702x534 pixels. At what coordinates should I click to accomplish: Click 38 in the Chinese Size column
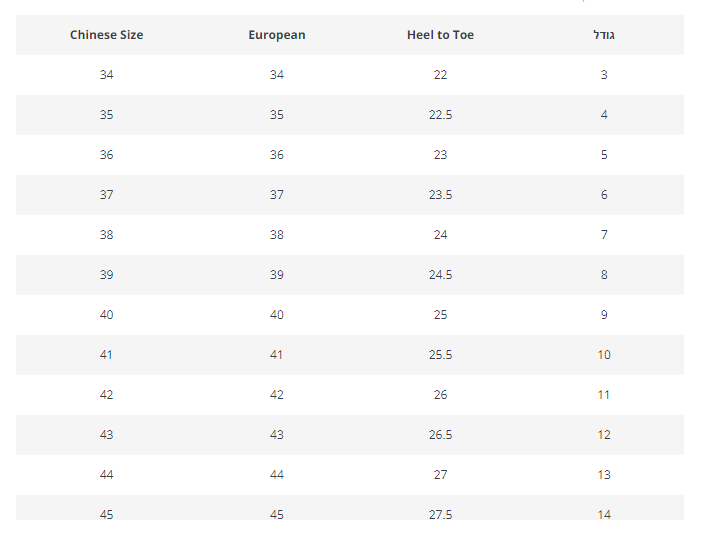[107, 235]
